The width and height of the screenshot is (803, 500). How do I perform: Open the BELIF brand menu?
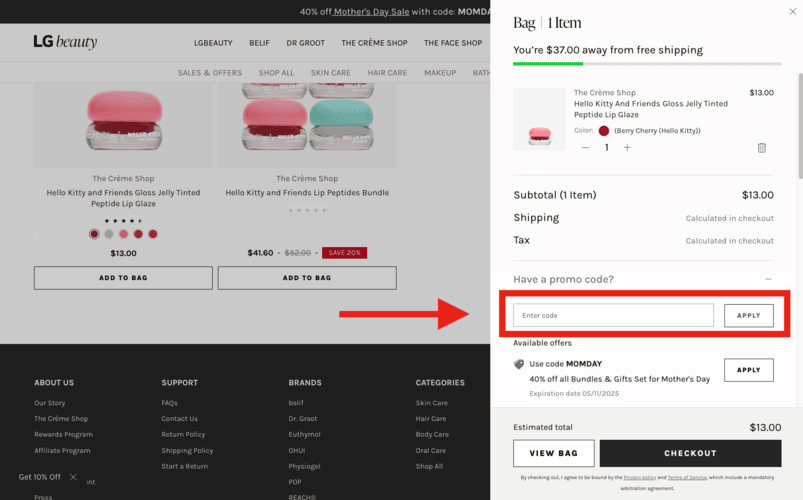(x=259, y=43)
